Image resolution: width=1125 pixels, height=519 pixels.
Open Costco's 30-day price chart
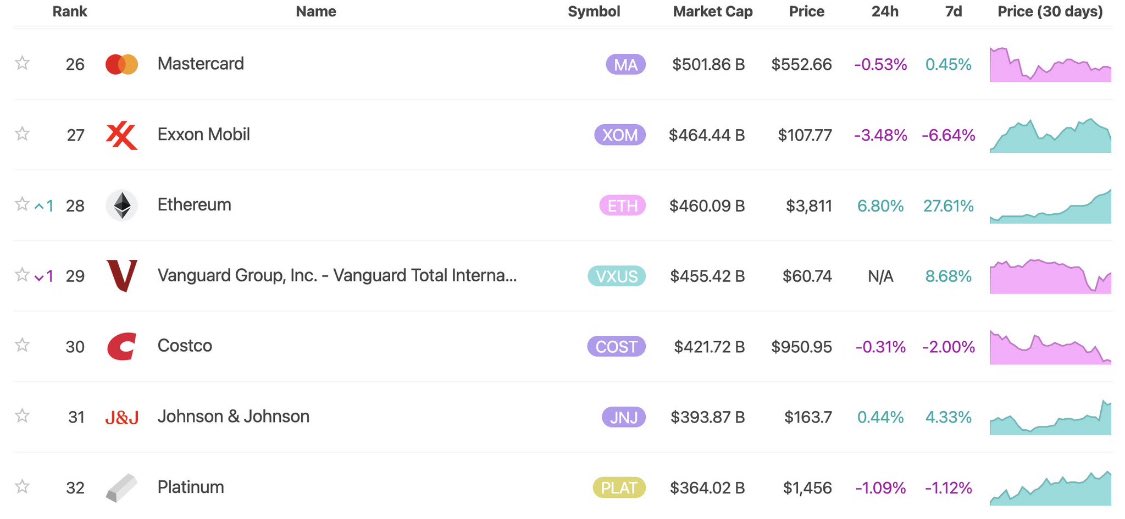pyautogui.click(x=1050, y=347)
